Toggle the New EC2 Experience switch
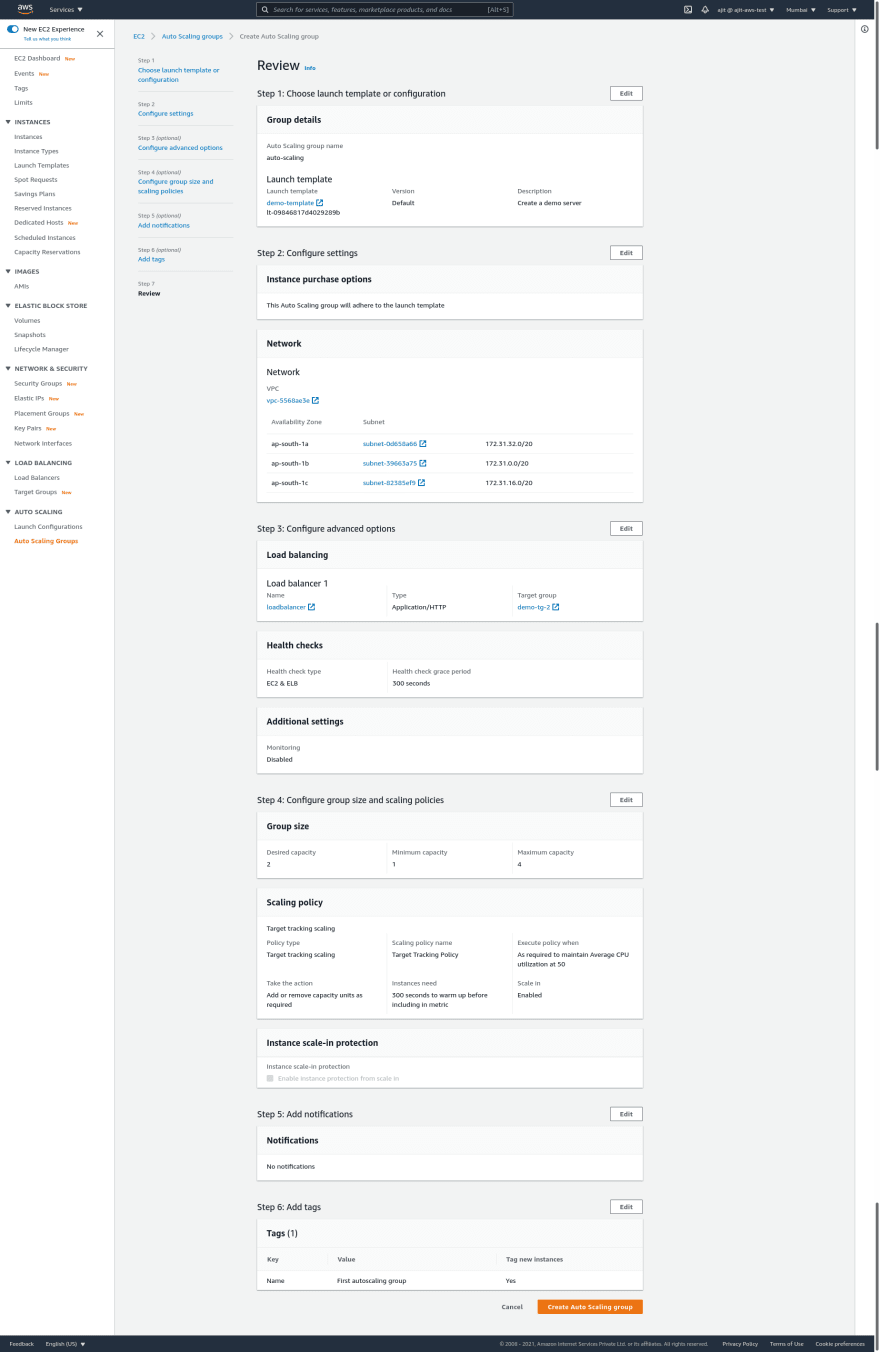This screenshot has width=880, height=1352. coord(13,30)
